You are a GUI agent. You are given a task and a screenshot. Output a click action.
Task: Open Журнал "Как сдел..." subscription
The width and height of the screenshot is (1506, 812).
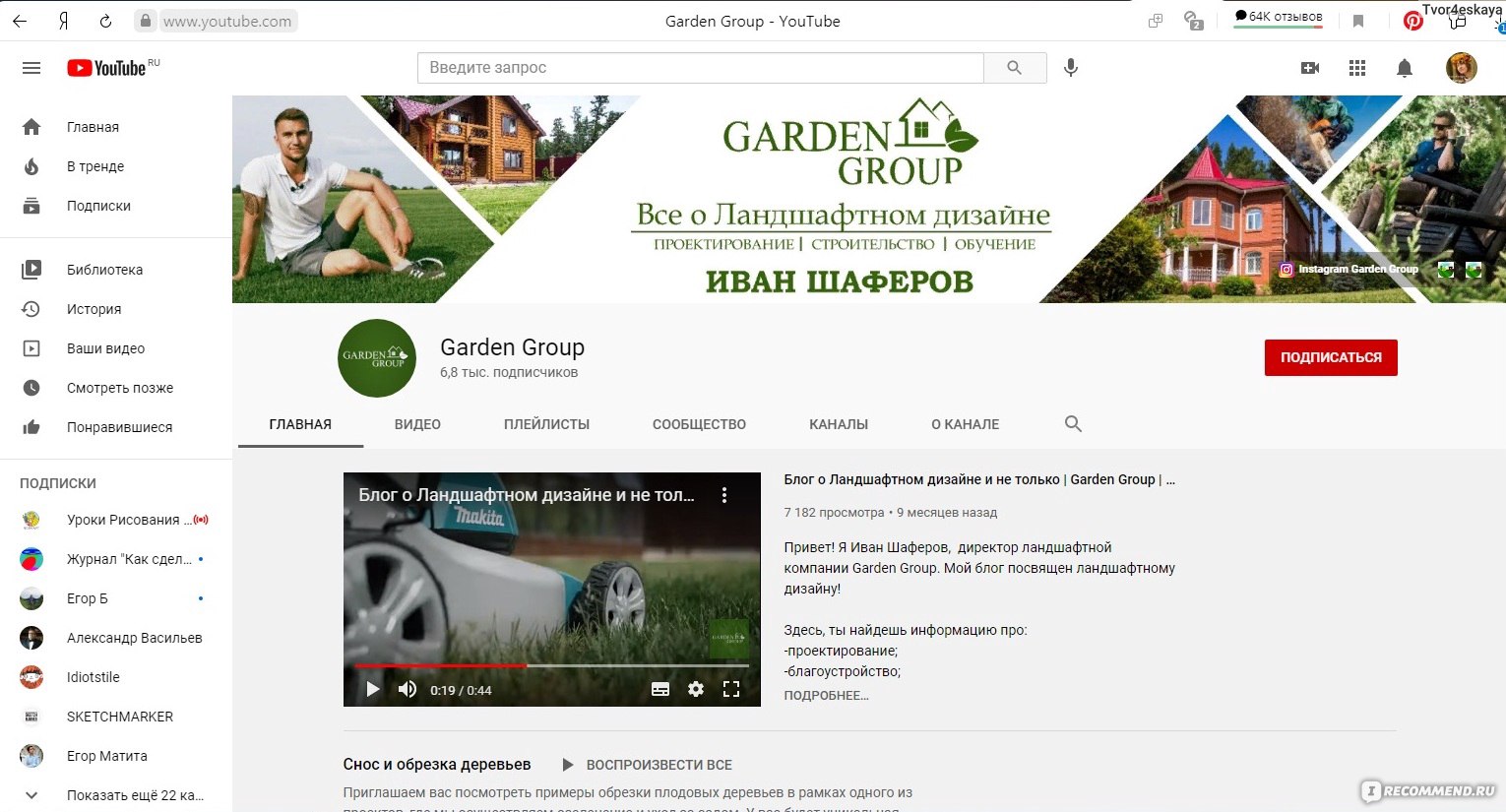coord(116,559)
